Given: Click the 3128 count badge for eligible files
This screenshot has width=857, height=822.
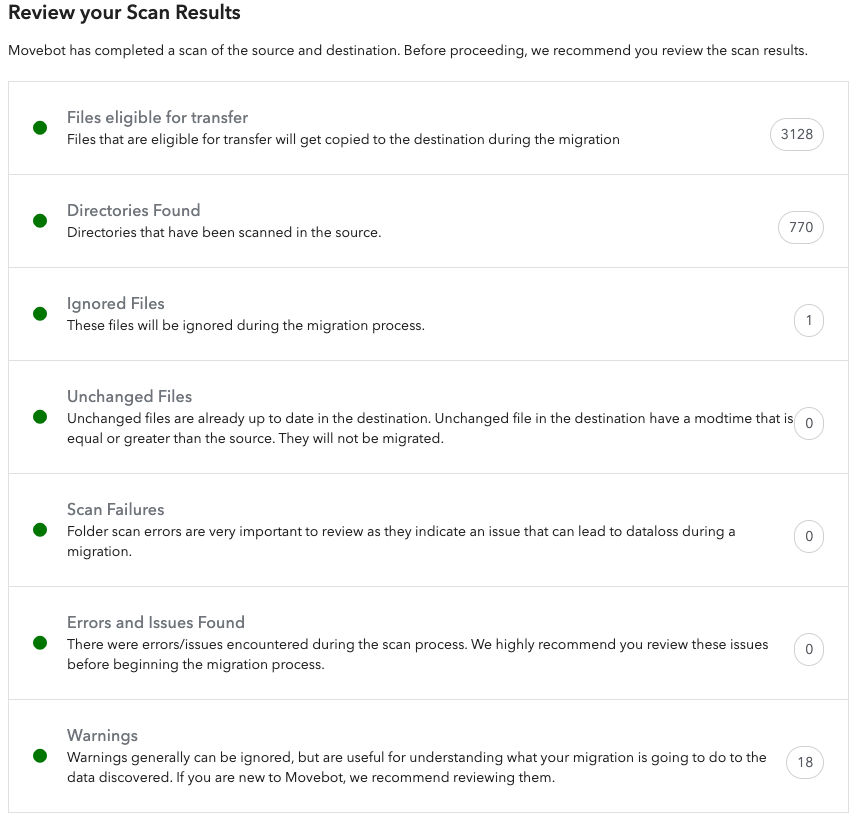Looking at the screenshot, I should 796,134.
